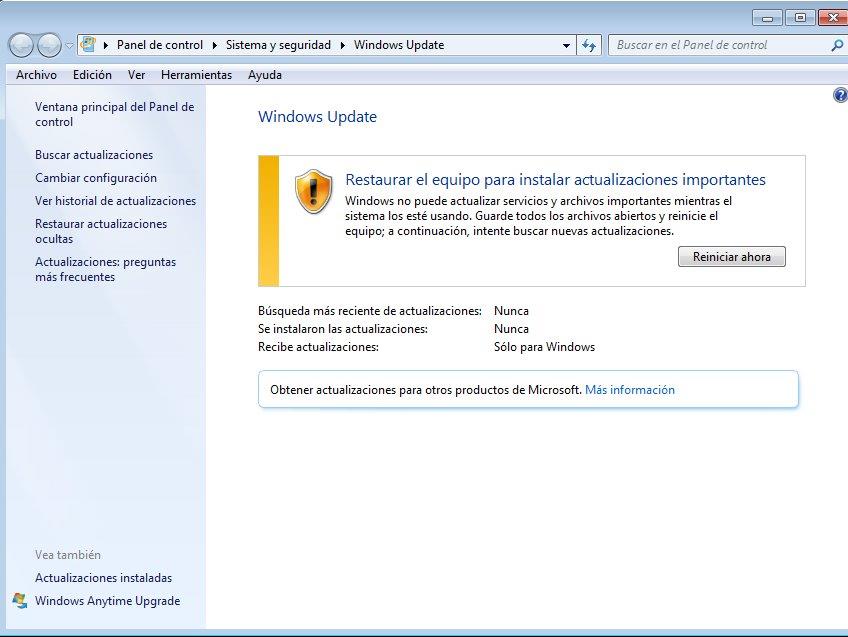Click the yellow warning shield icon
This screenshot has width=848, height=637.
pos(313,190)
